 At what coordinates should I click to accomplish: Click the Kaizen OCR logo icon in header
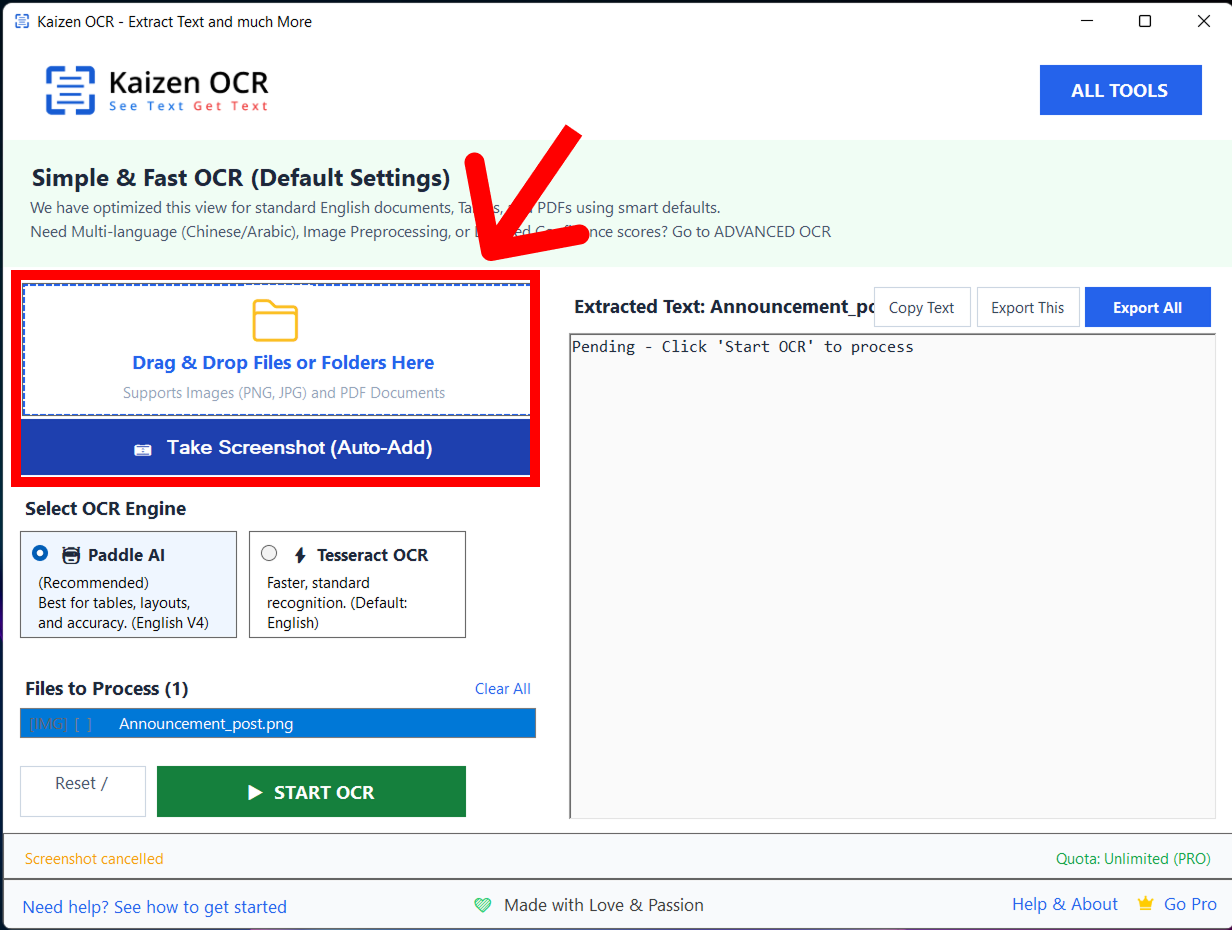(x=70, y=90)
